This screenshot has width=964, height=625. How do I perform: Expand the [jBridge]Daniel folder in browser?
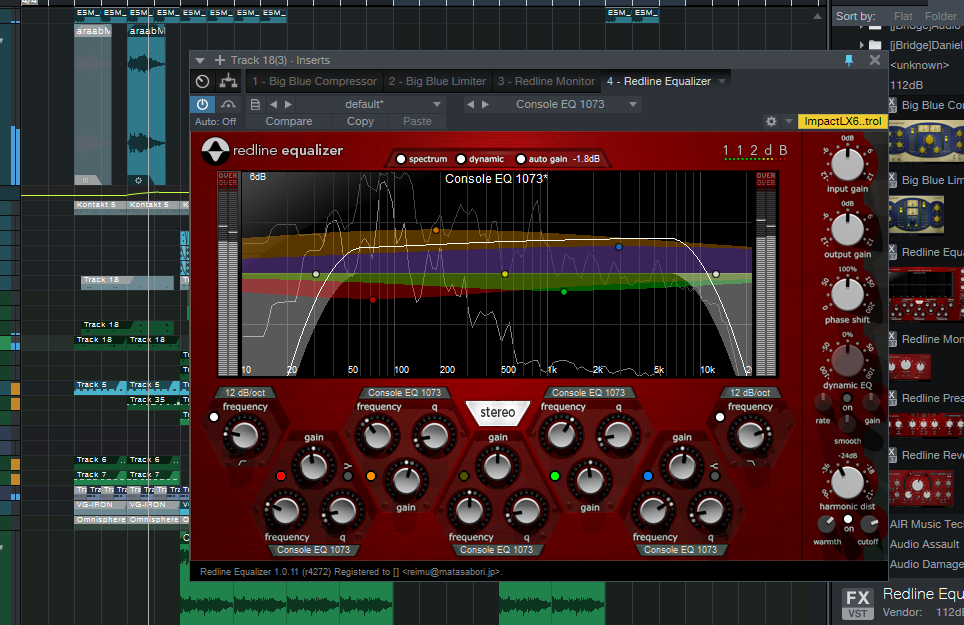click(861, 45)
